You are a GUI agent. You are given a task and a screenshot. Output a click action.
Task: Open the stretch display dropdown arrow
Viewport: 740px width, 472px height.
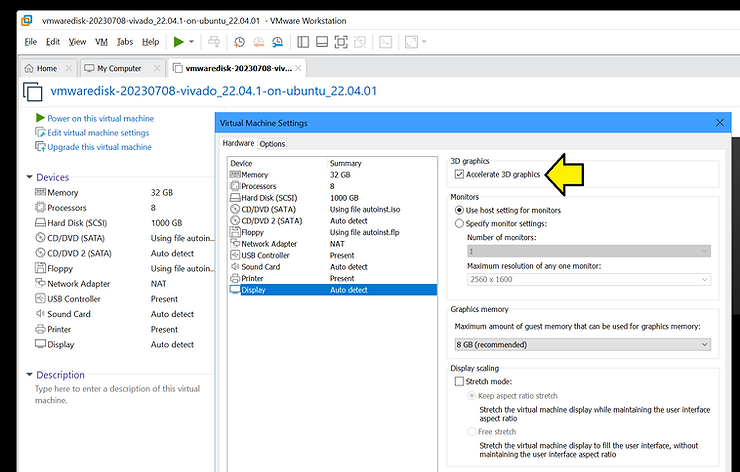tap(424, 42)
